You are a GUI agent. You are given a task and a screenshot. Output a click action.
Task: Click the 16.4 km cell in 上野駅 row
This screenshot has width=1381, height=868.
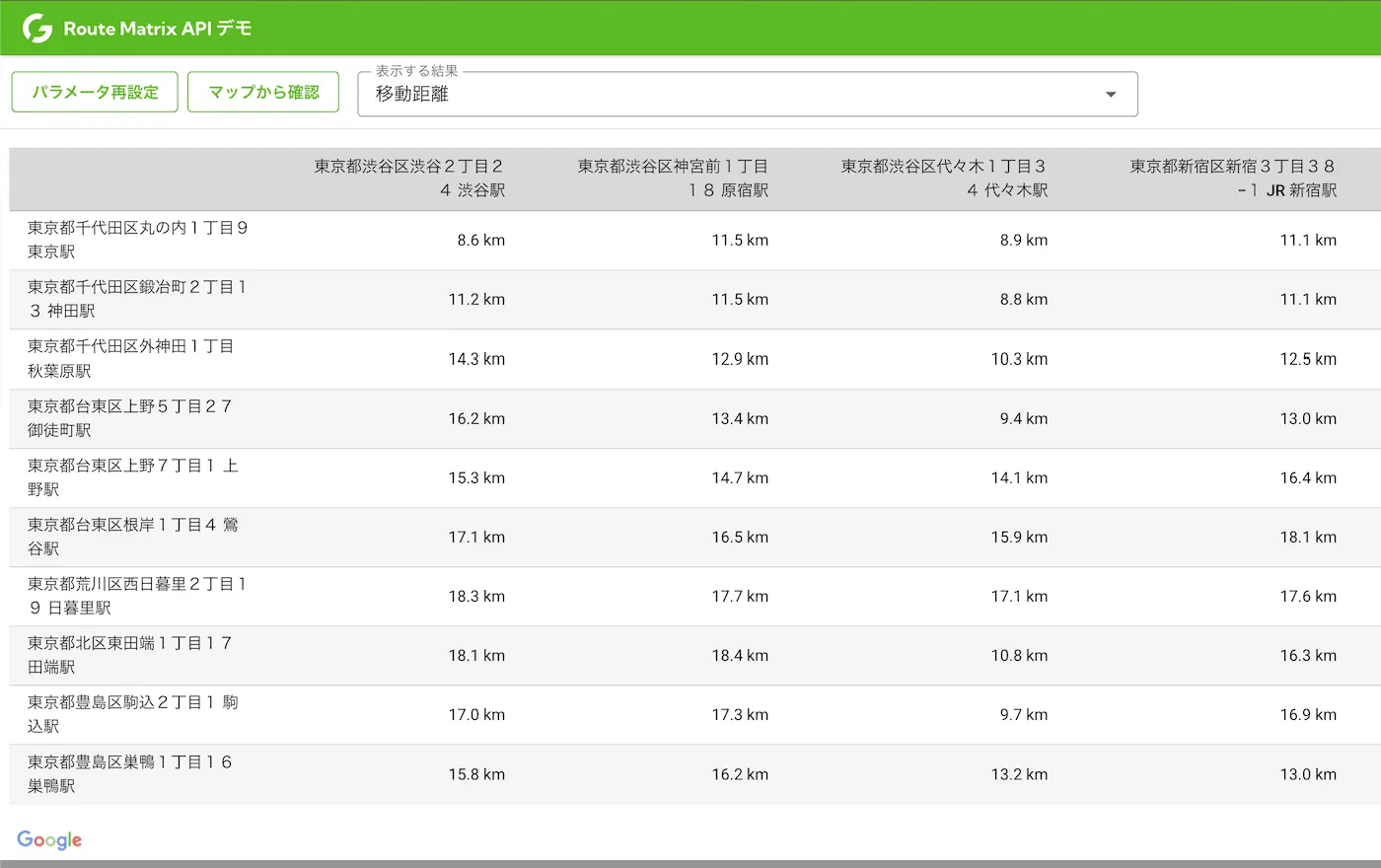1308,478
